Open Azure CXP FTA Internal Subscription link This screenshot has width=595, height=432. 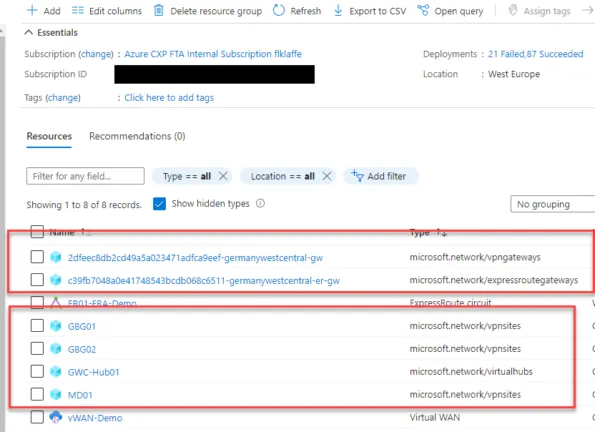coord(213,54)
